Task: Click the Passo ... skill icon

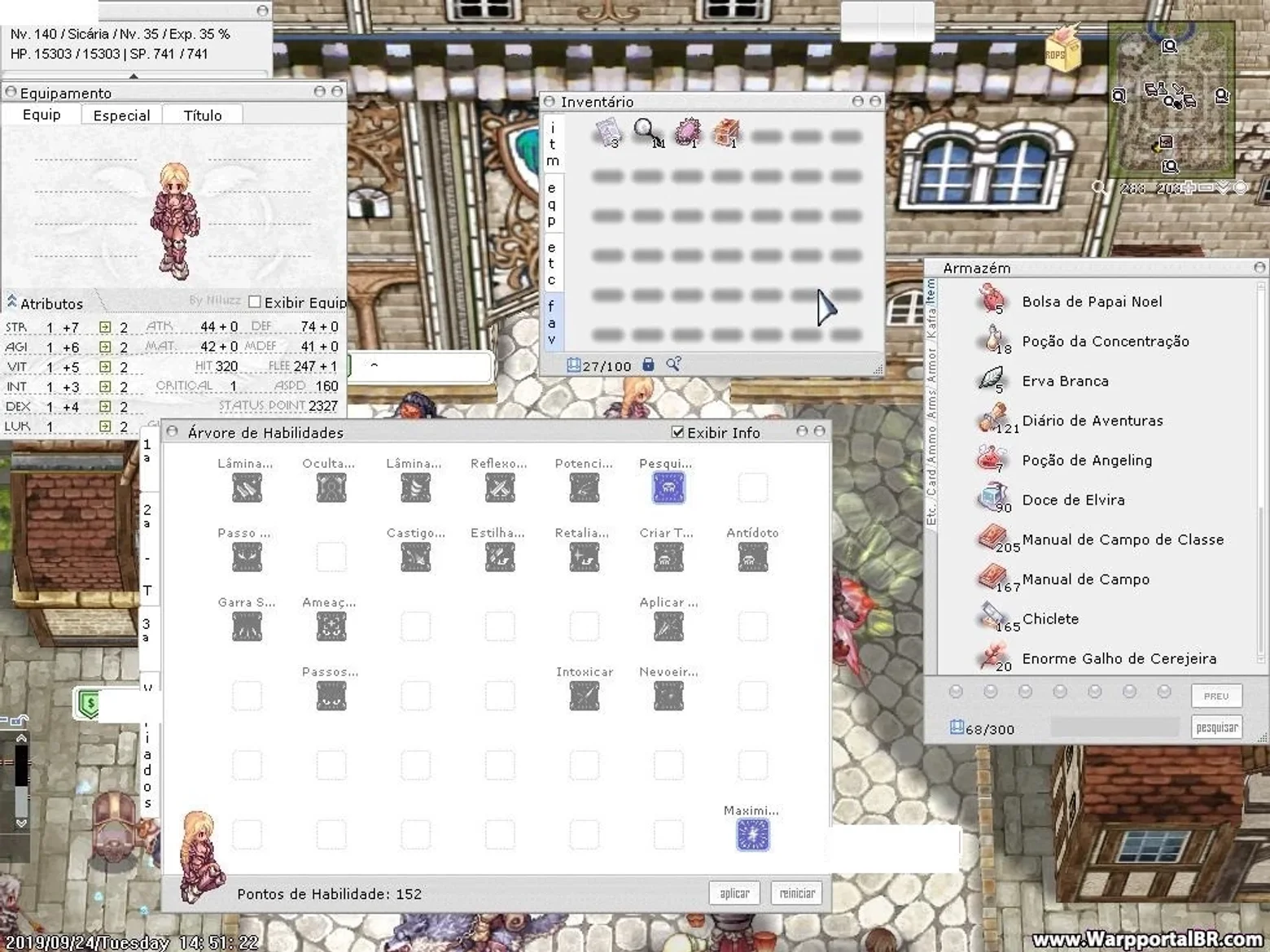Action: pos(247,557)
